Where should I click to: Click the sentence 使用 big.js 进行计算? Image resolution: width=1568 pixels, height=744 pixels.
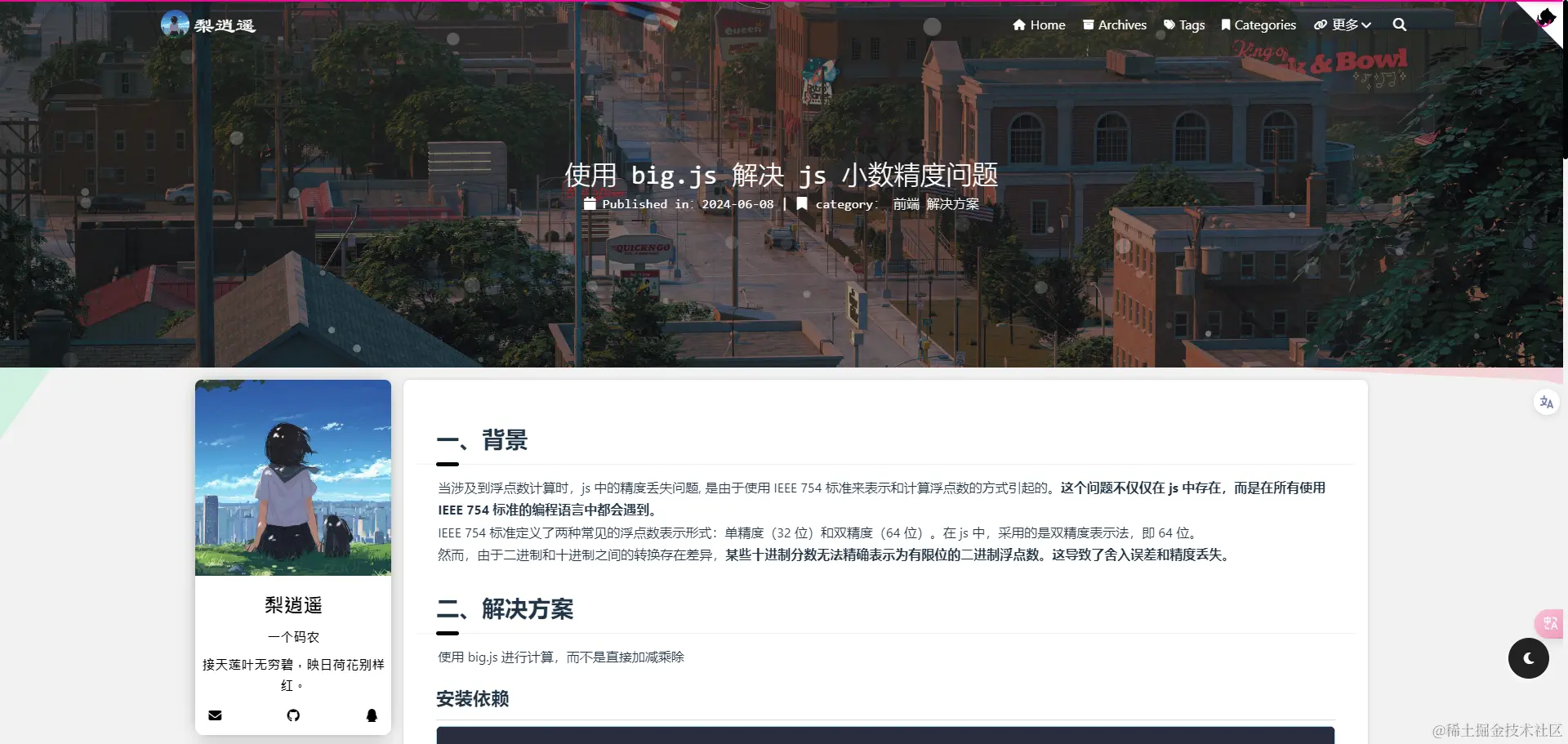pyautogui.click(x=496, y=657)
